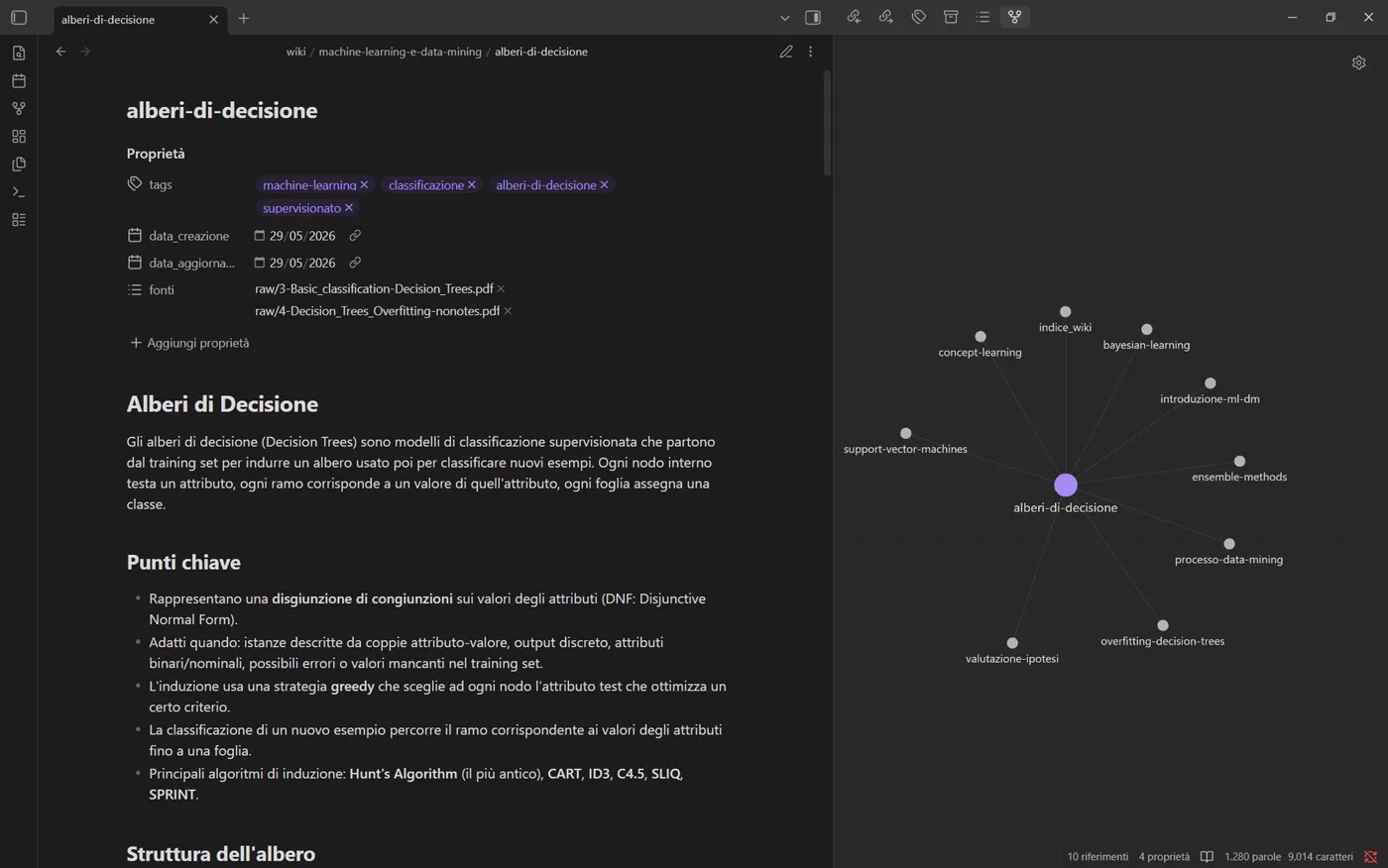Click the checklist icon at the ribbon bottom
Image resolution: width=1388 pixels, height=868 pixels.
(19, 220)
